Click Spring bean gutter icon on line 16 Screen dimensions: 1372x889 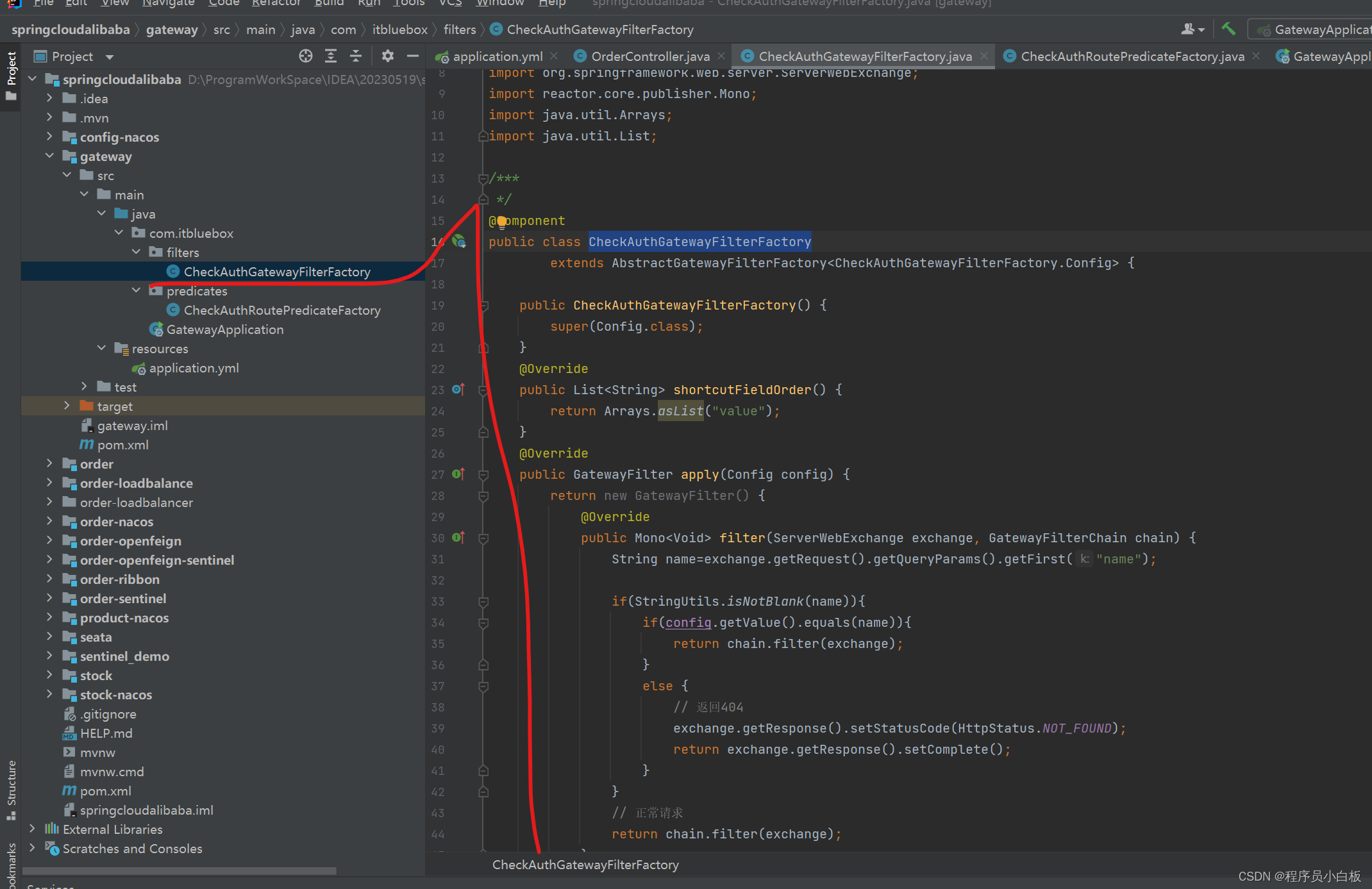pos(459,242)
